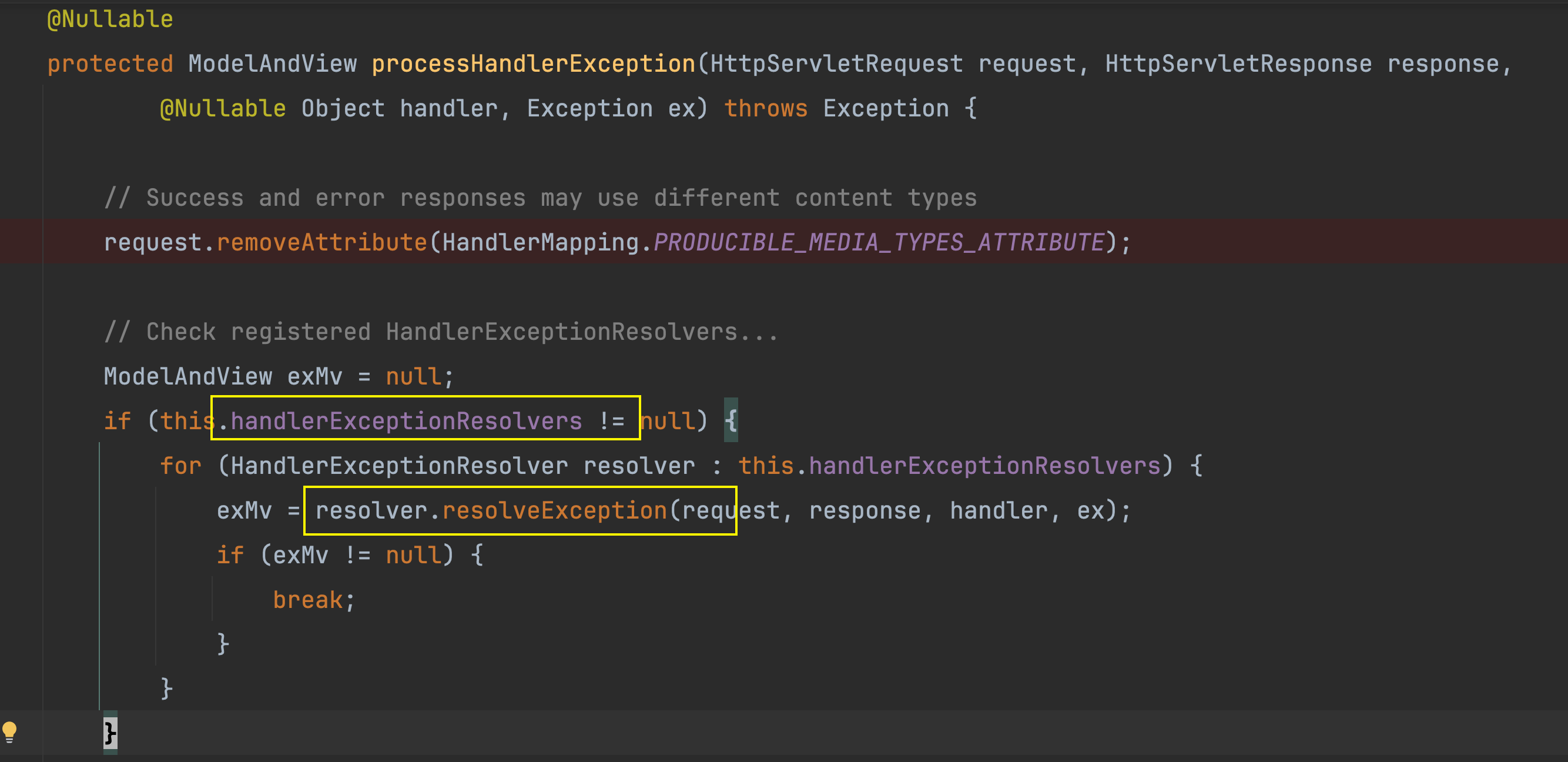The image size is (1568, 762).
Task: Click the resolveException method call
Action: coord(554,510)
